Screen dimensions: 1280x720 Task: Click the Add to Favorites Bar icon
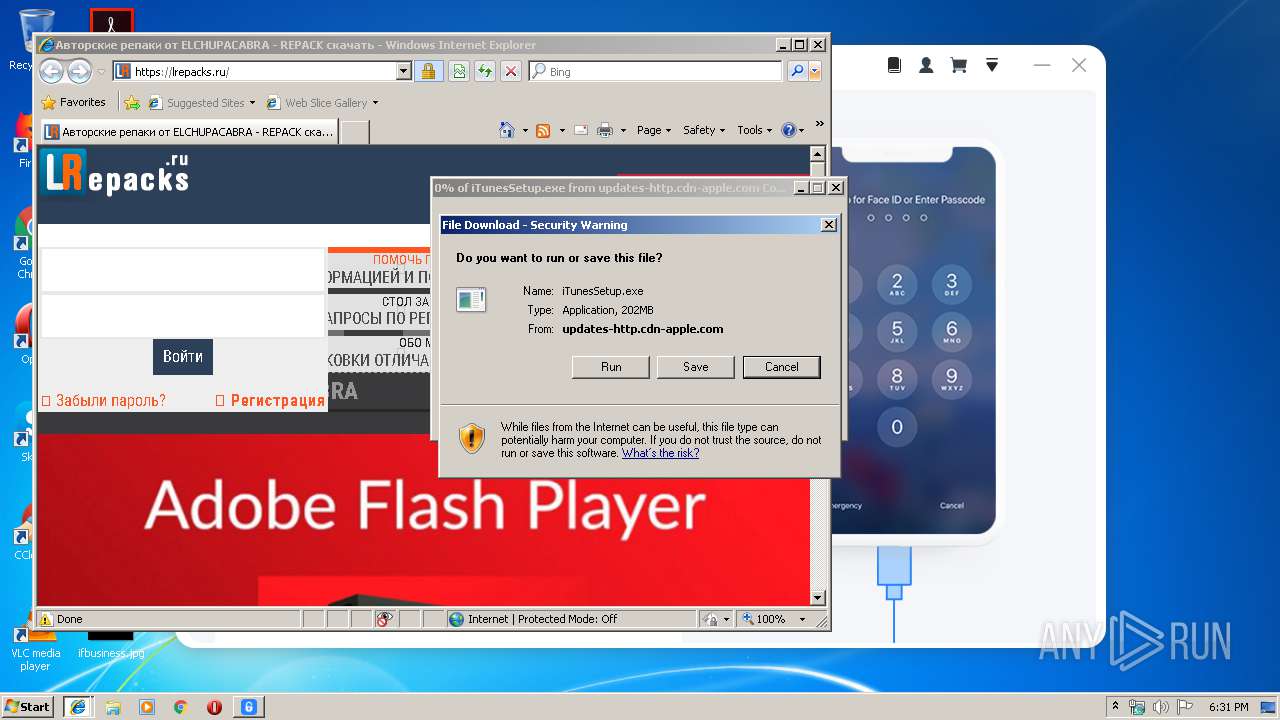[132, 102]
